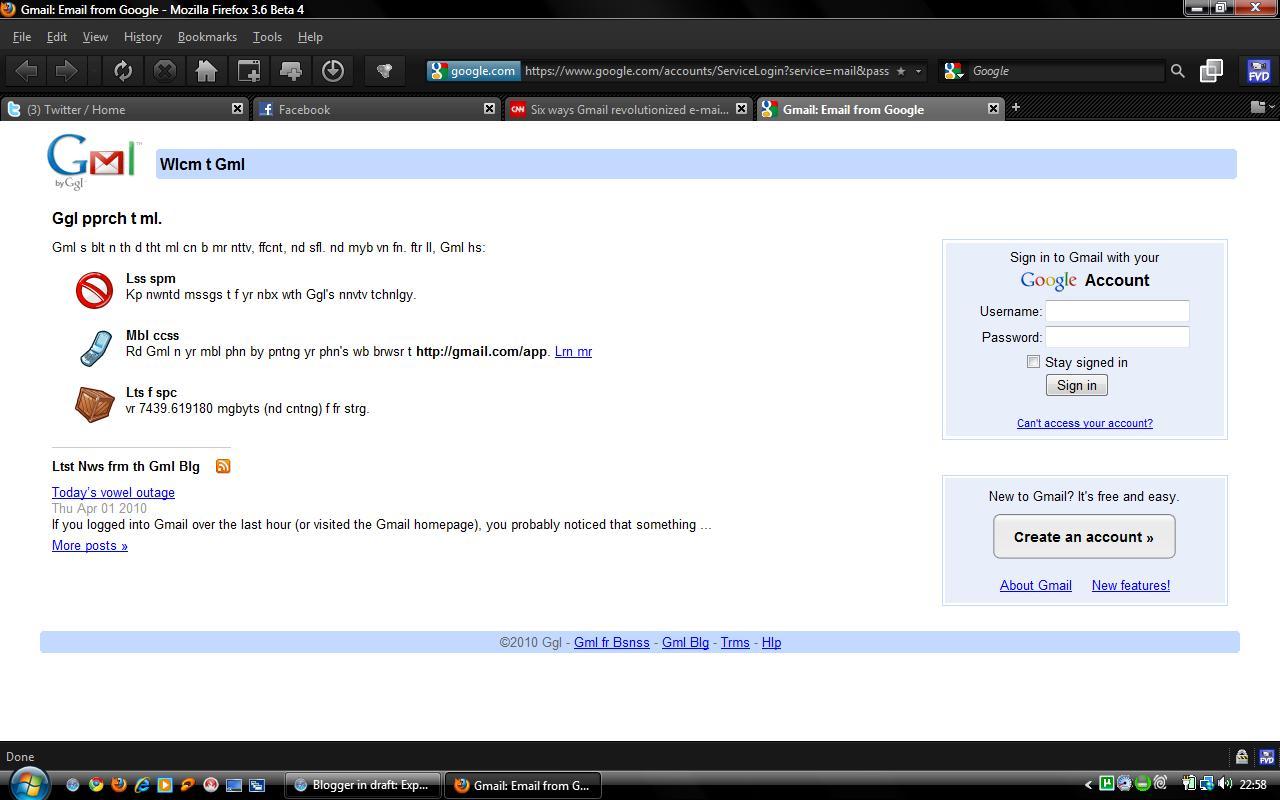
Task: Go to the home page
Action: 207,71
